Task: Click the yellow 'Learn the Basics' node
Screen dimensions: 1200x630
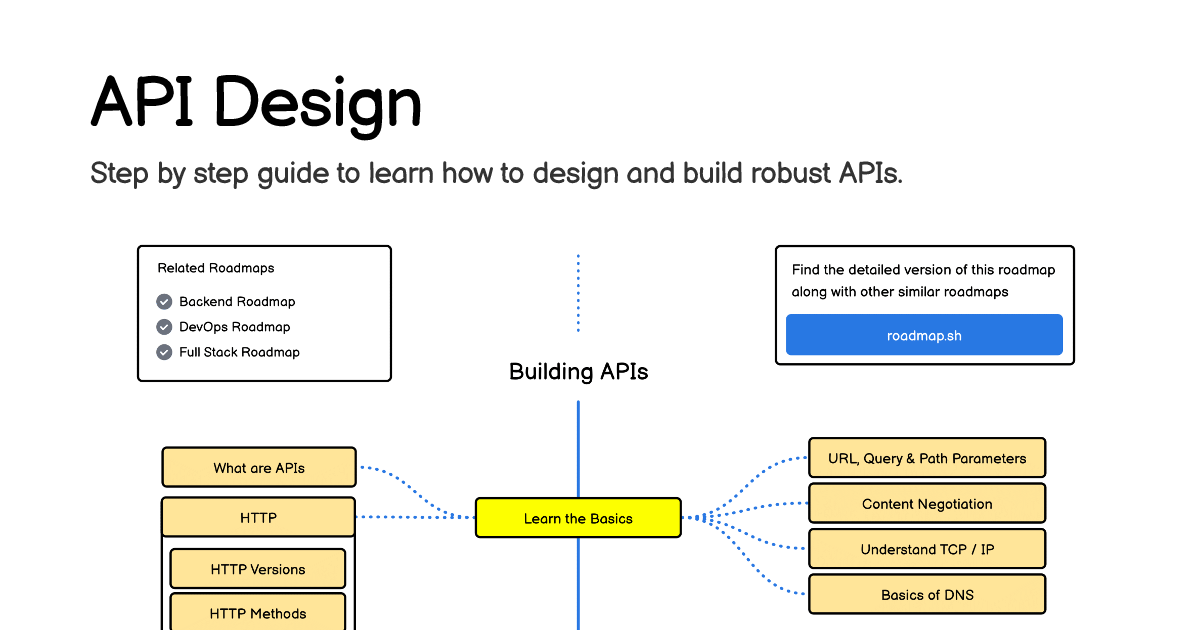Action: tap(578, 517)
